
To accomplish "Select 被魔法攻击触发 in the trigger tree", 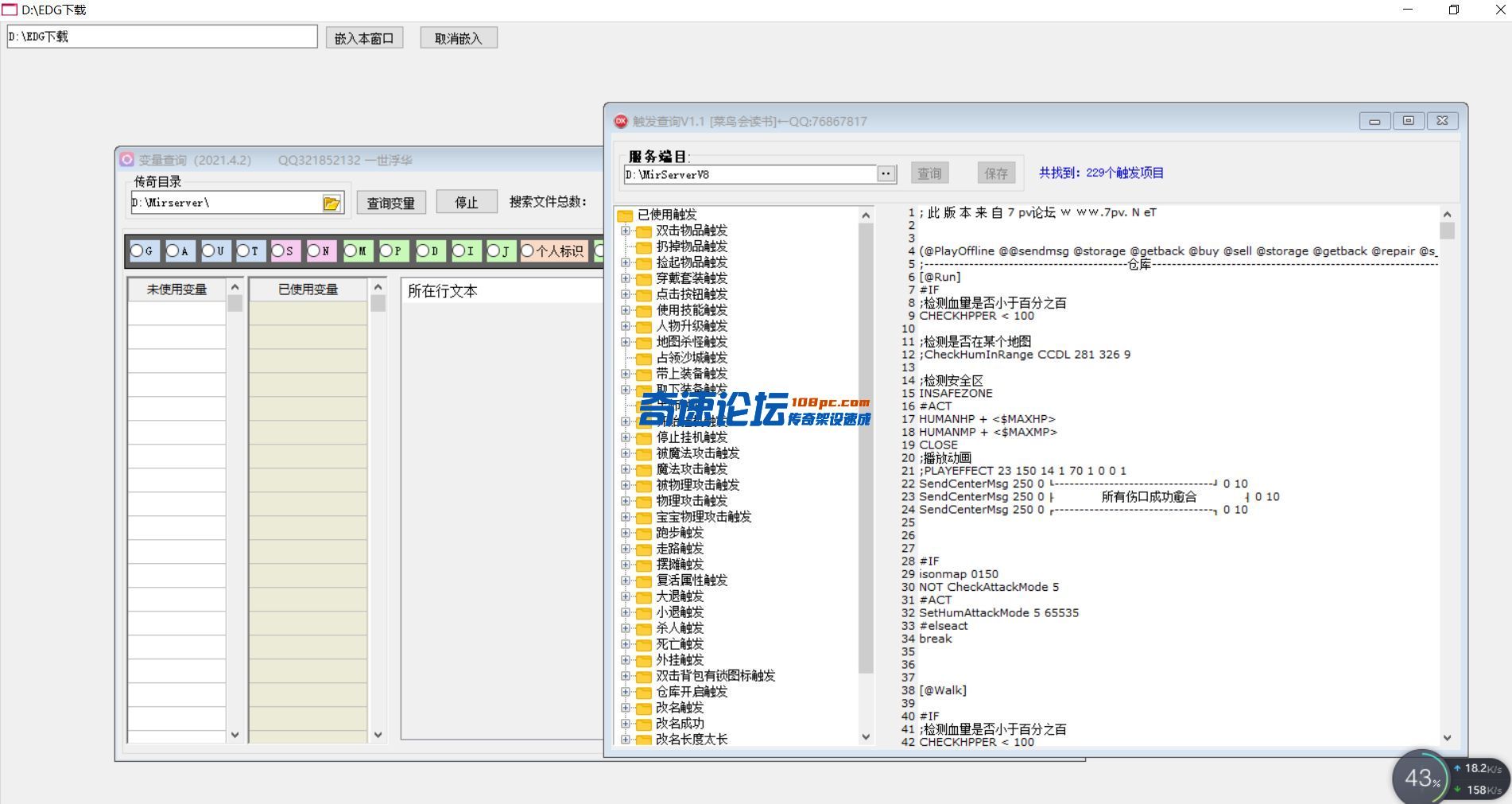I will (x=698, y=453).
